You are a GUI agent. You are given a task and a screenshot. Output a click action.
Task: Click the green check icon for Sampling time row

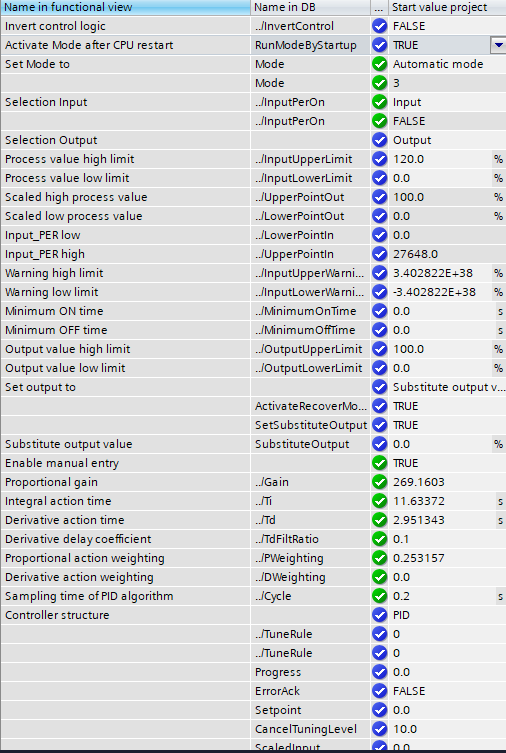[x=379, y=596]
